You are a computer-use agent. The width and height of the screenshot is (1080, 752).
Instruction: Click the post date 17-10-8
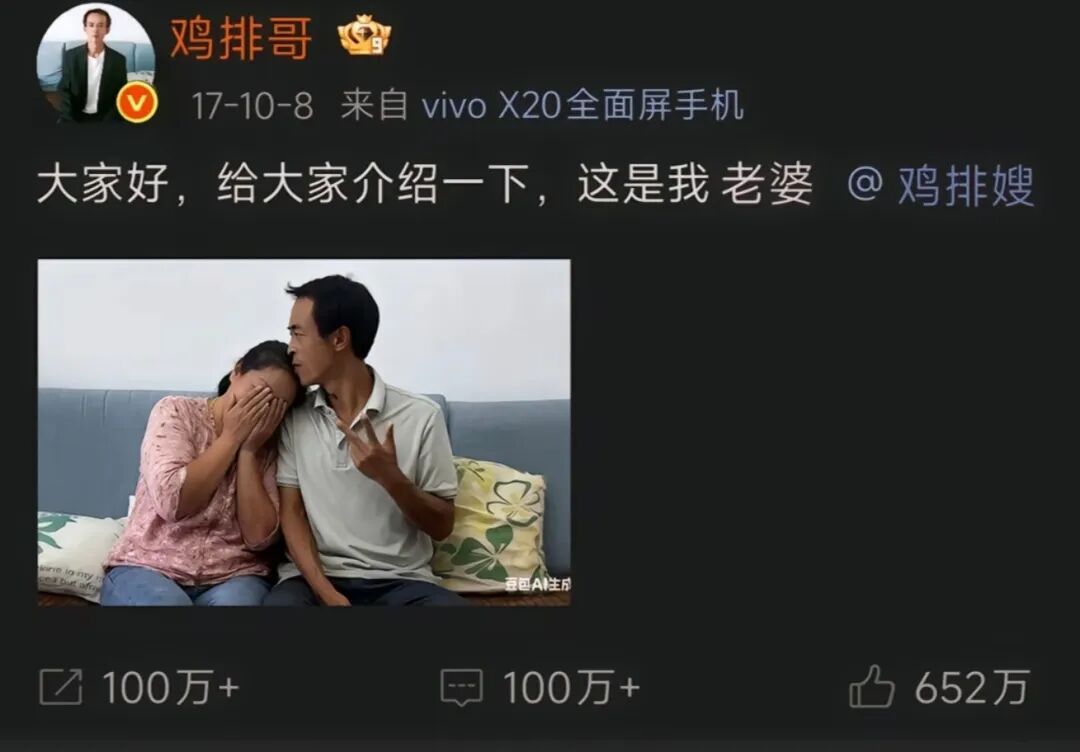coord(252,106)
